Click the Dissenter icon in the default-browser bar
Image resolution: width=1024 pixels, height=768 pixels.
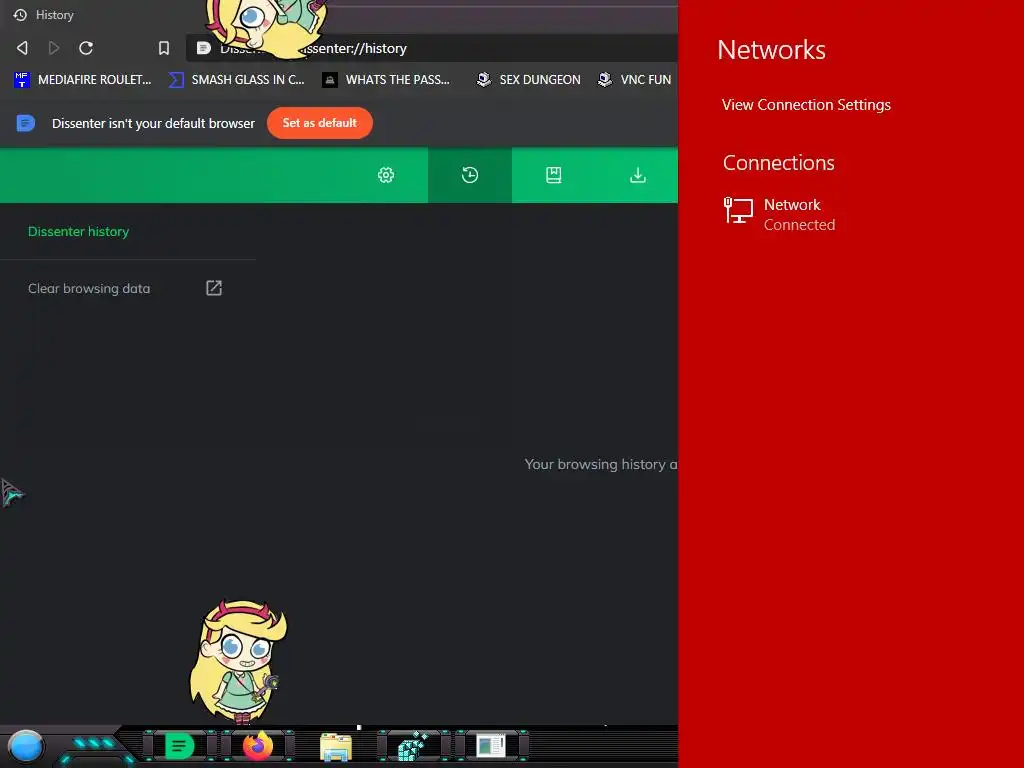(x=25, y=123)
